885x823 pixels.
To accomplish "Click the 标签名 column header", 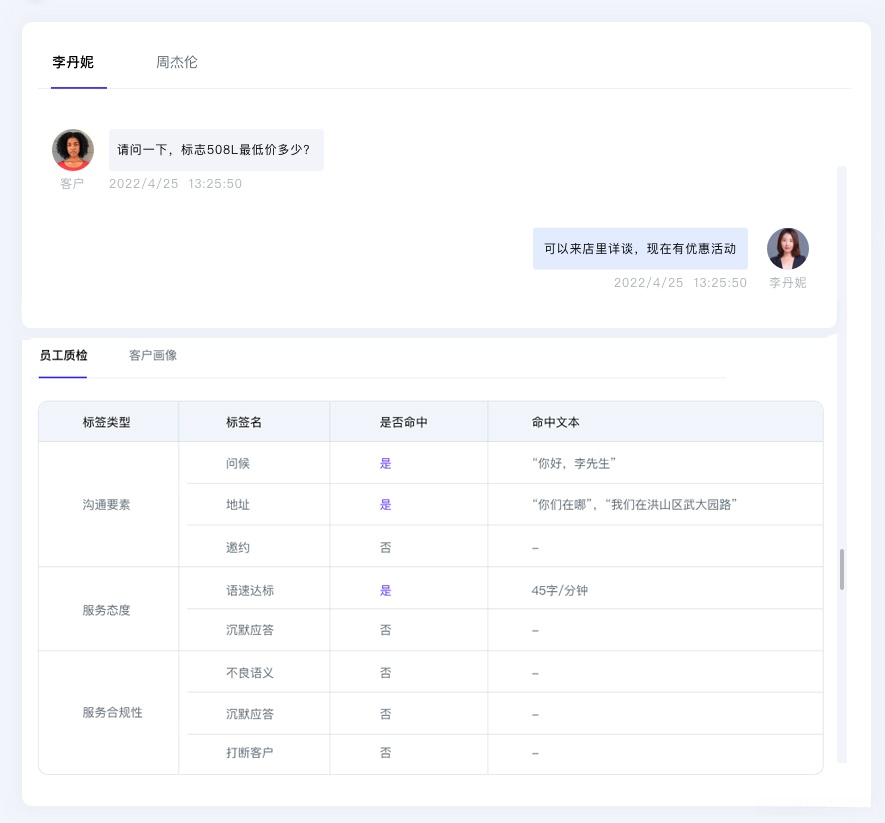I will (x=244, y=422).
